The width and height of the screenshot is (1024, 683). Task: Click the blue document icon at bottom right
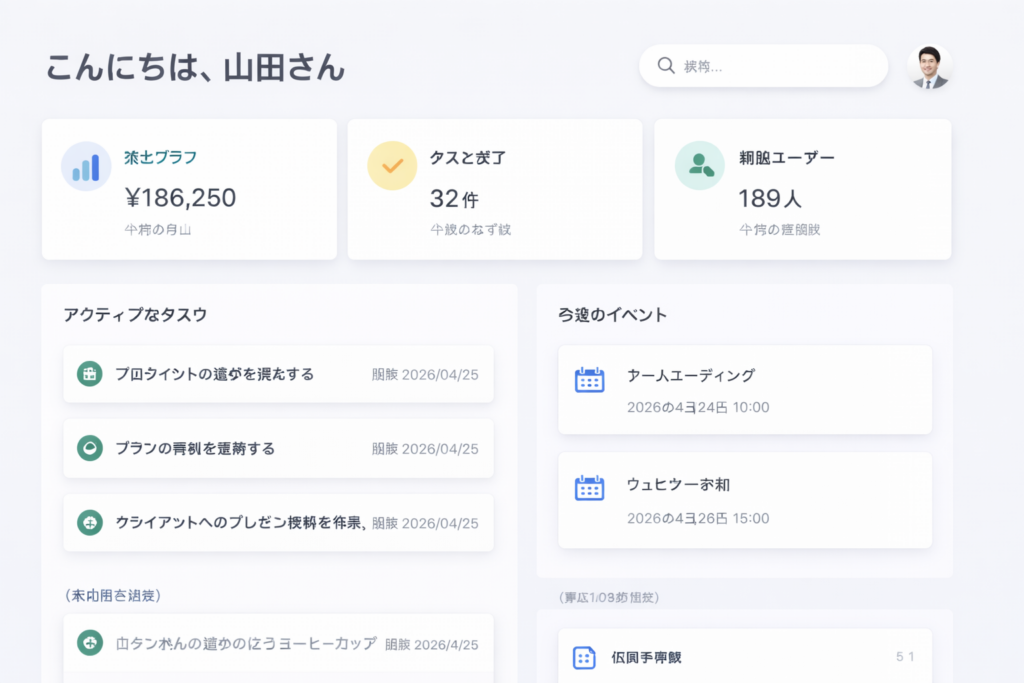pos(584,657)
